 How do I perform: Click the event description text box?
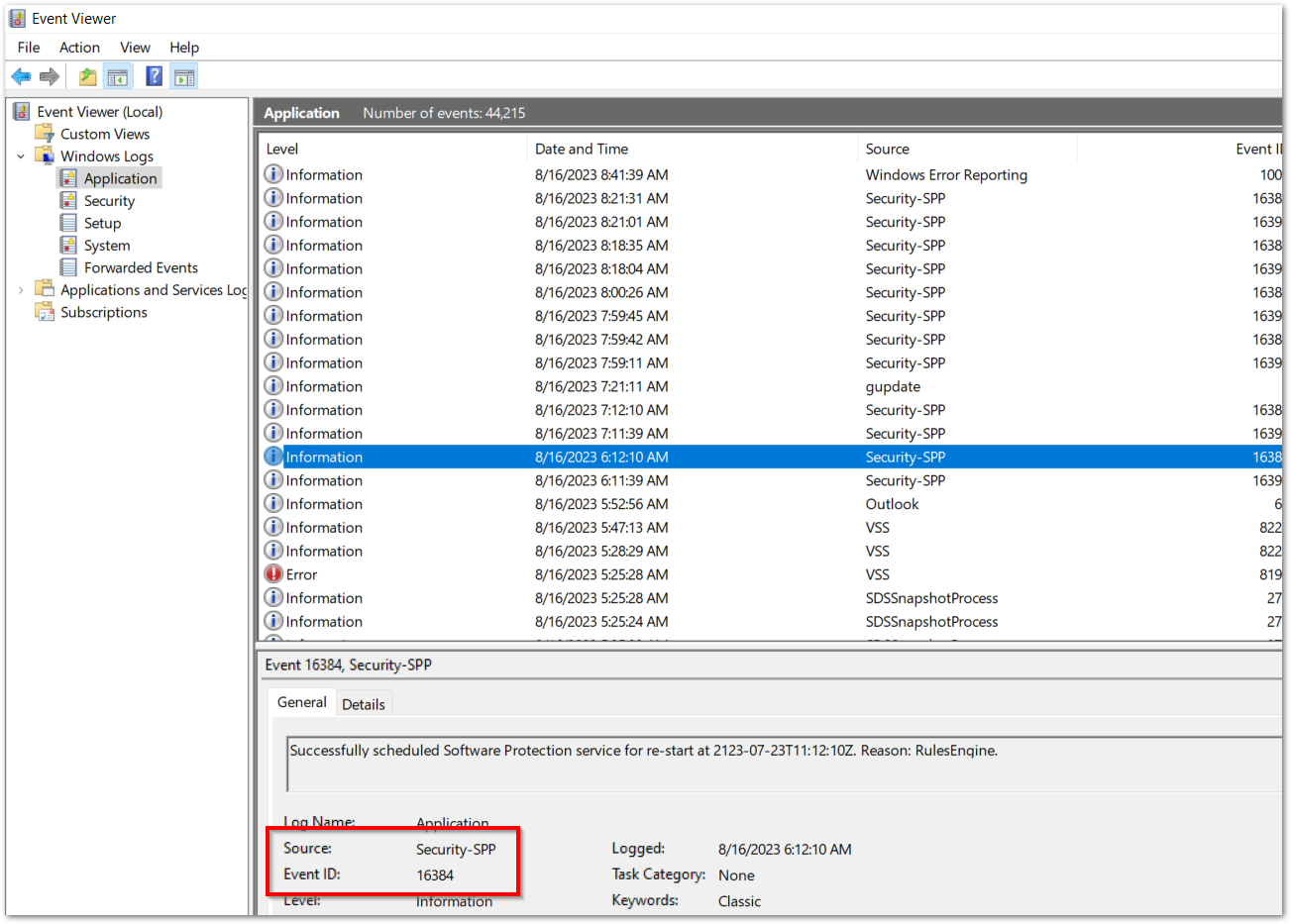[x=784, y=764]
